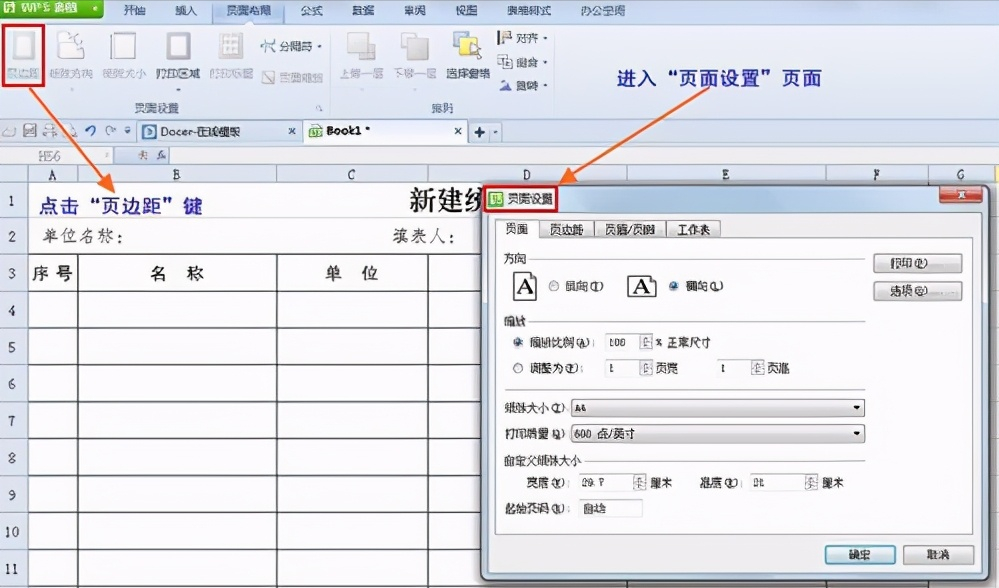999x588 pixels.
Task: Click the landscape page icon in dialog
Action: [x=642, y=286]
